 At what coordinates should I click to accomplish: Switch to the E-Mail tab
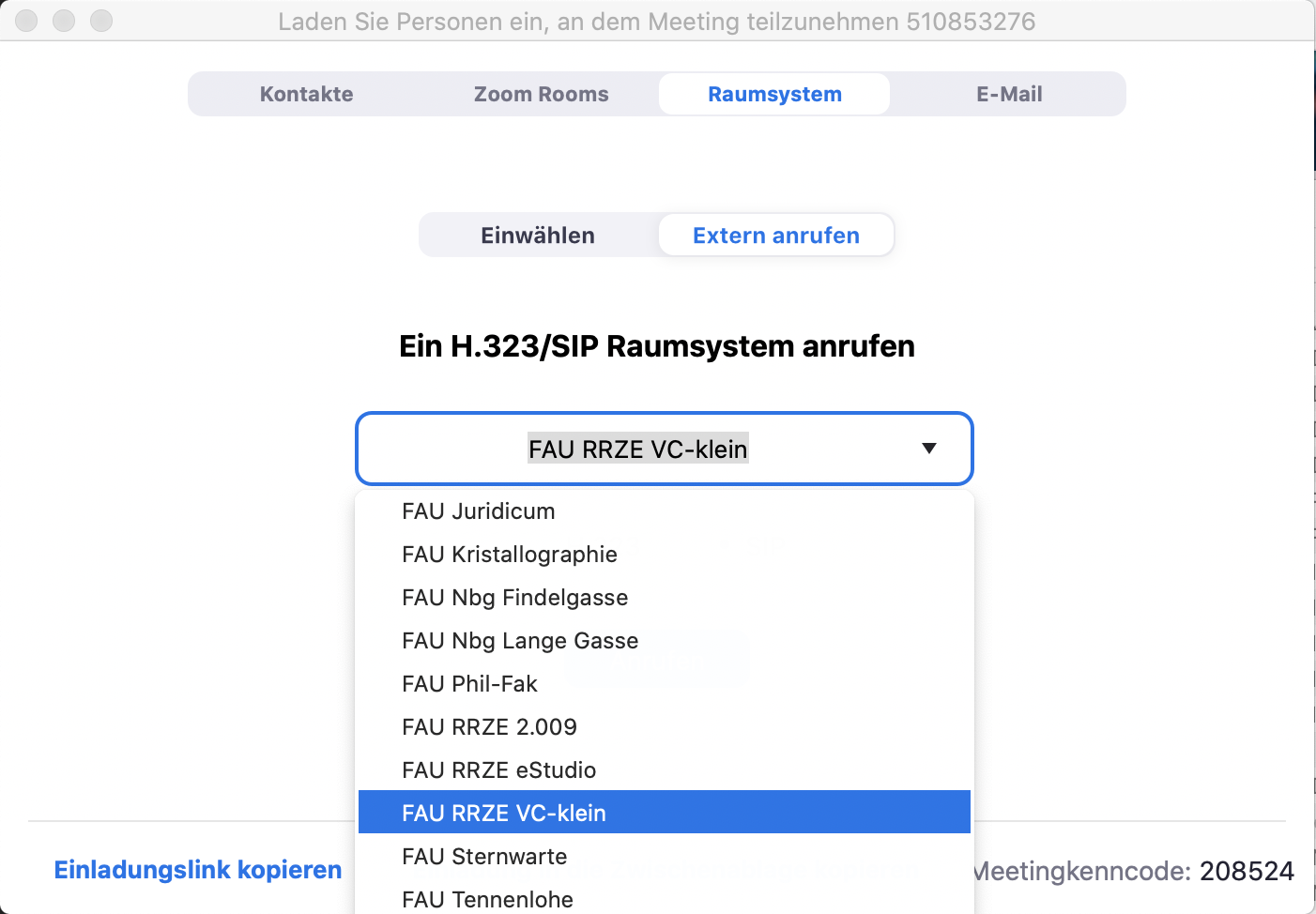coord(1009,94)
